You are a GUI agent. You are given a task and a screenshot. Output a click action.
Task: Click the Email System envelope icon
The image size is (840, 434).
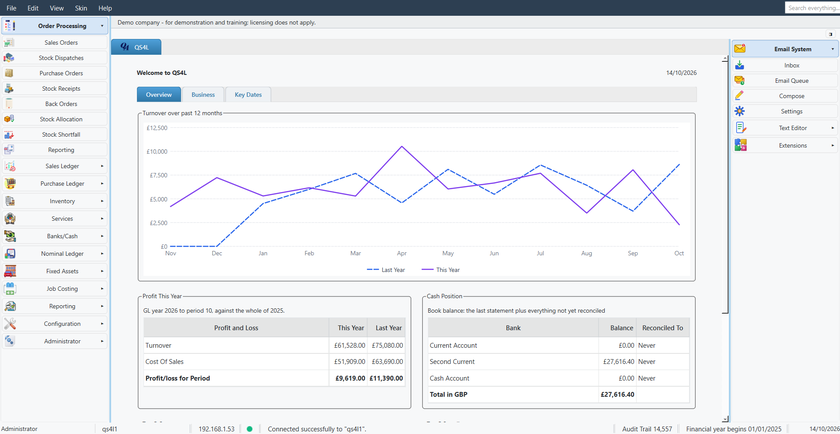pyautogui.click(x=740, y=49)
